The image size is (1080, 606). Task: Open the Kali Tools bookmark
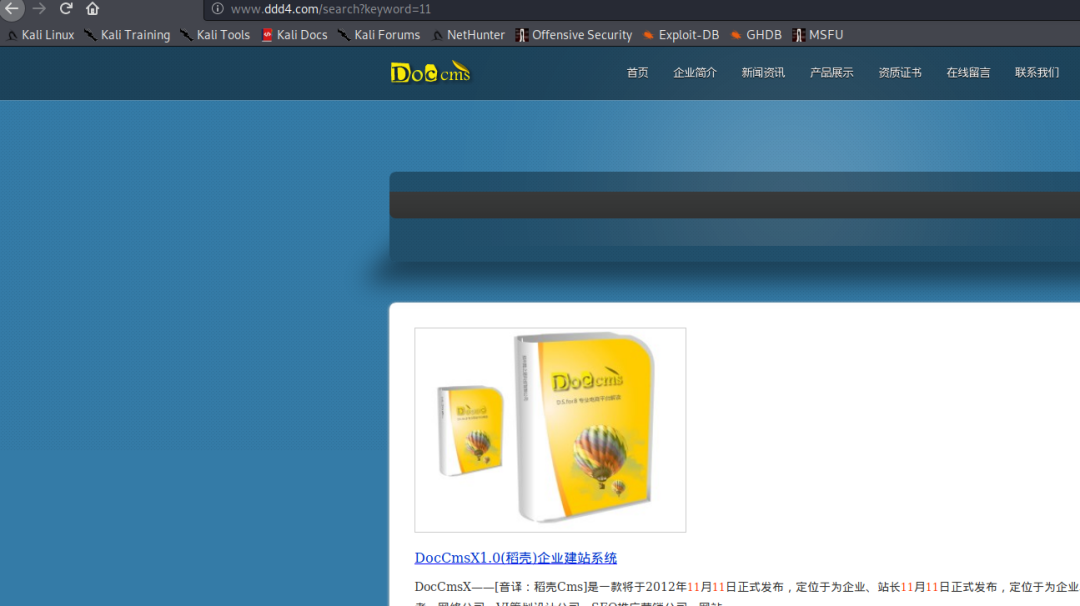[216, 35]
